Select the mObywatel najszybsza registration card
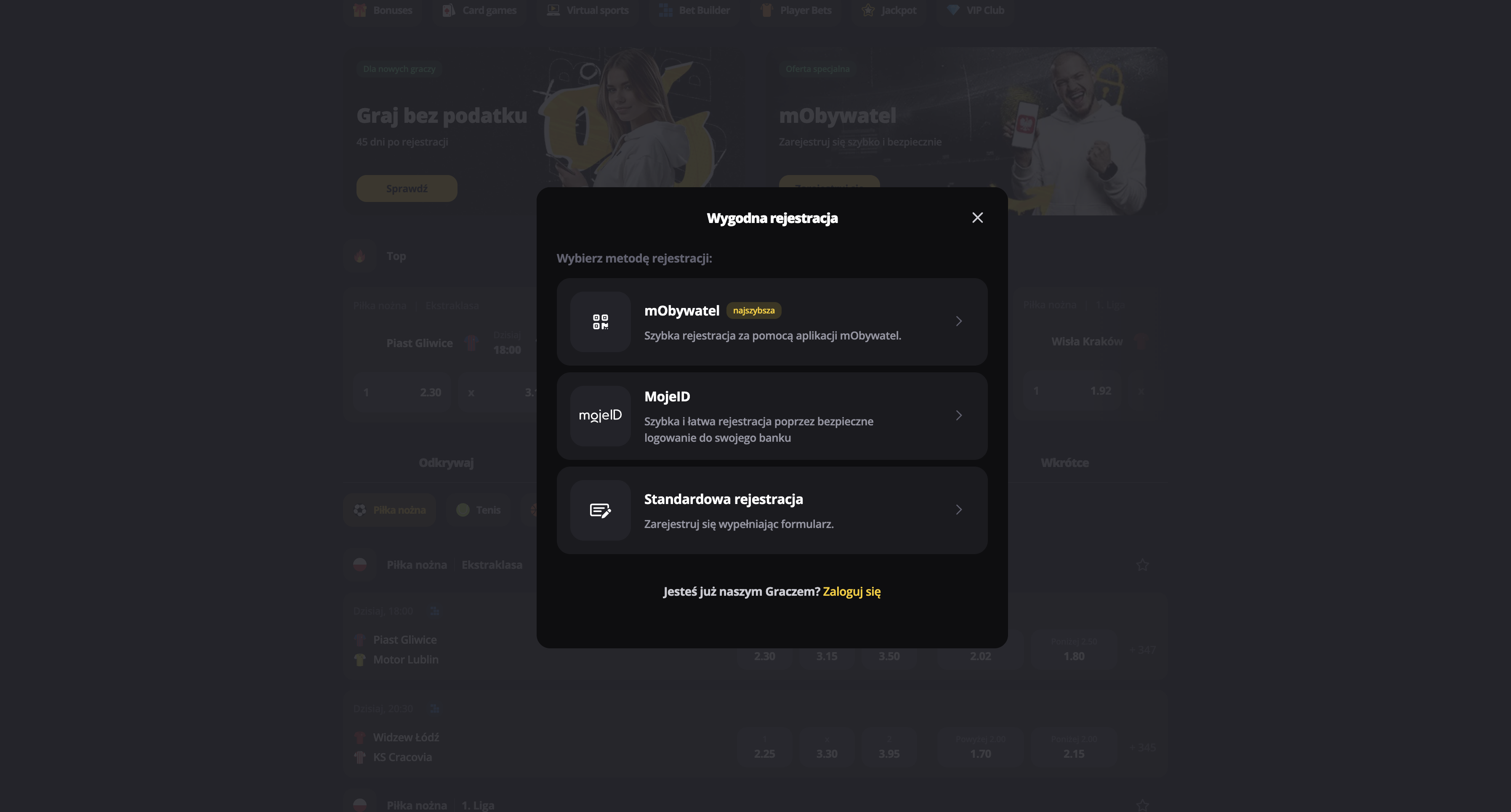Screen dimensions: 1511x812 click(772, 322)
